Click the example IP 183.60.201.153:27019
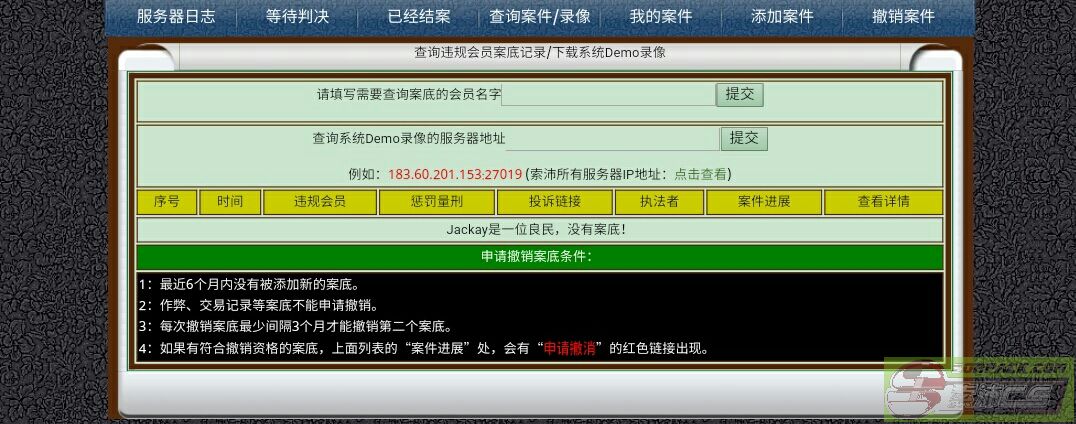The width and height of the screenshot is (1076, 424). click(x=455, y=174)
